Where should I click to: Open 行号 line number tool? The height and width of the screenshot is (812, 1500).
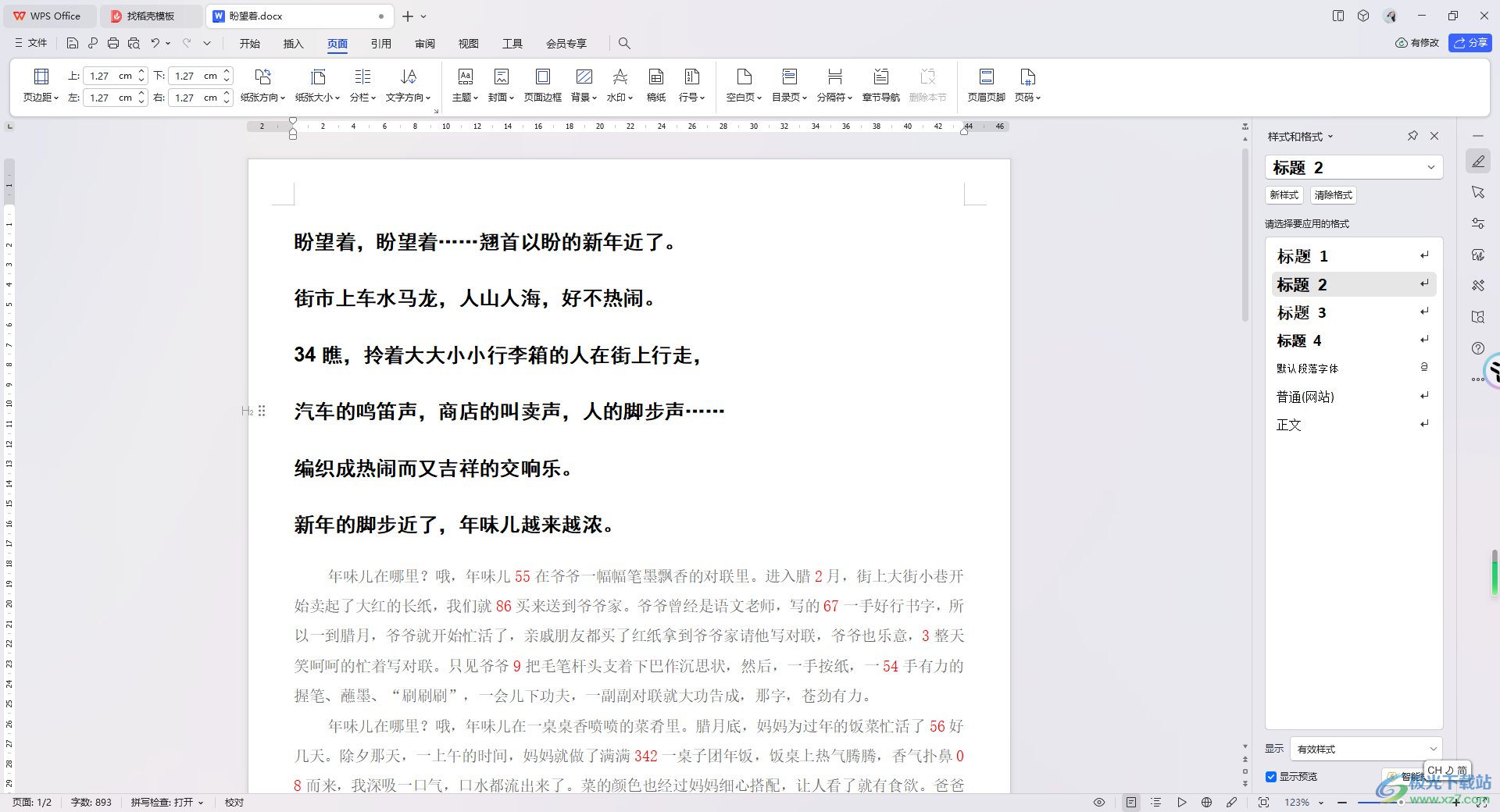click(691, 85)
